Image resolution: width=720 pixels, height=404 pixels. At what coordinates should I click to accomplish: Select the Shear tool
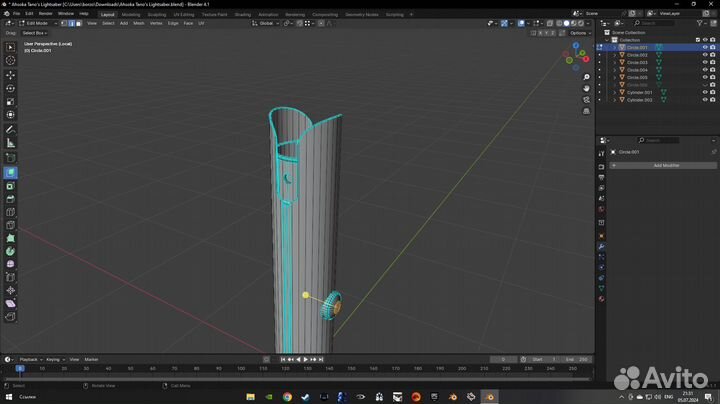(x=10, y=303)
